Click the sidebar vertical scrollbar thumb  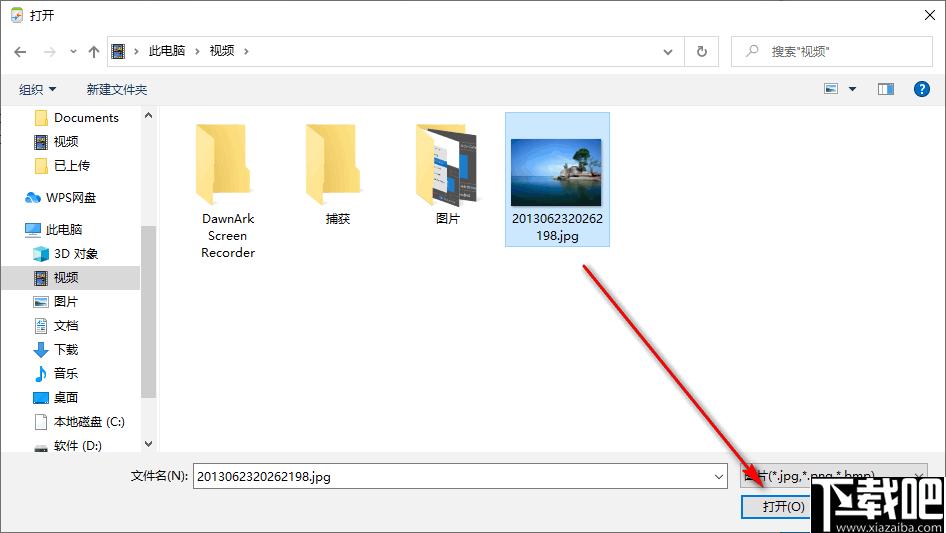[148, 312]
